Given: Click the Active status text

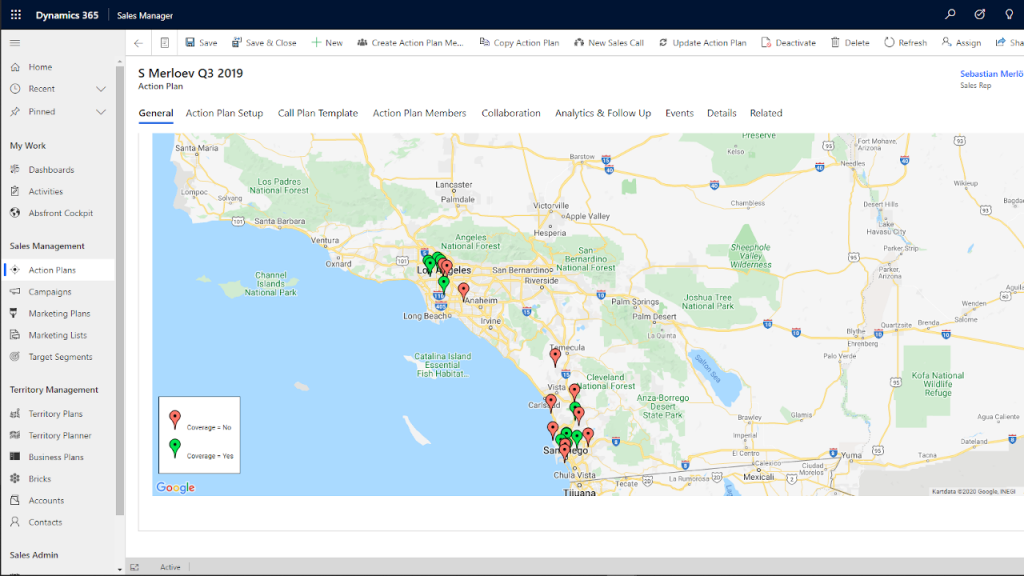Looking at the screenshot, I should [x=170, y=568].
